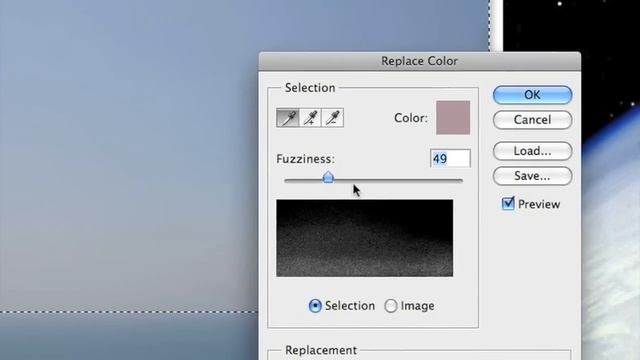
Task: Select the Subtract from Sample eyedropper
Action: (x=333, y=118)
